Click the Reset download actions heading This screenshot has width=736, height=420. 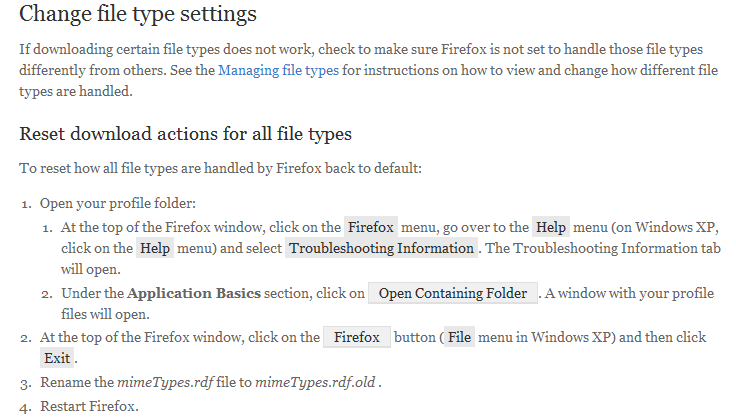point(185,134)
